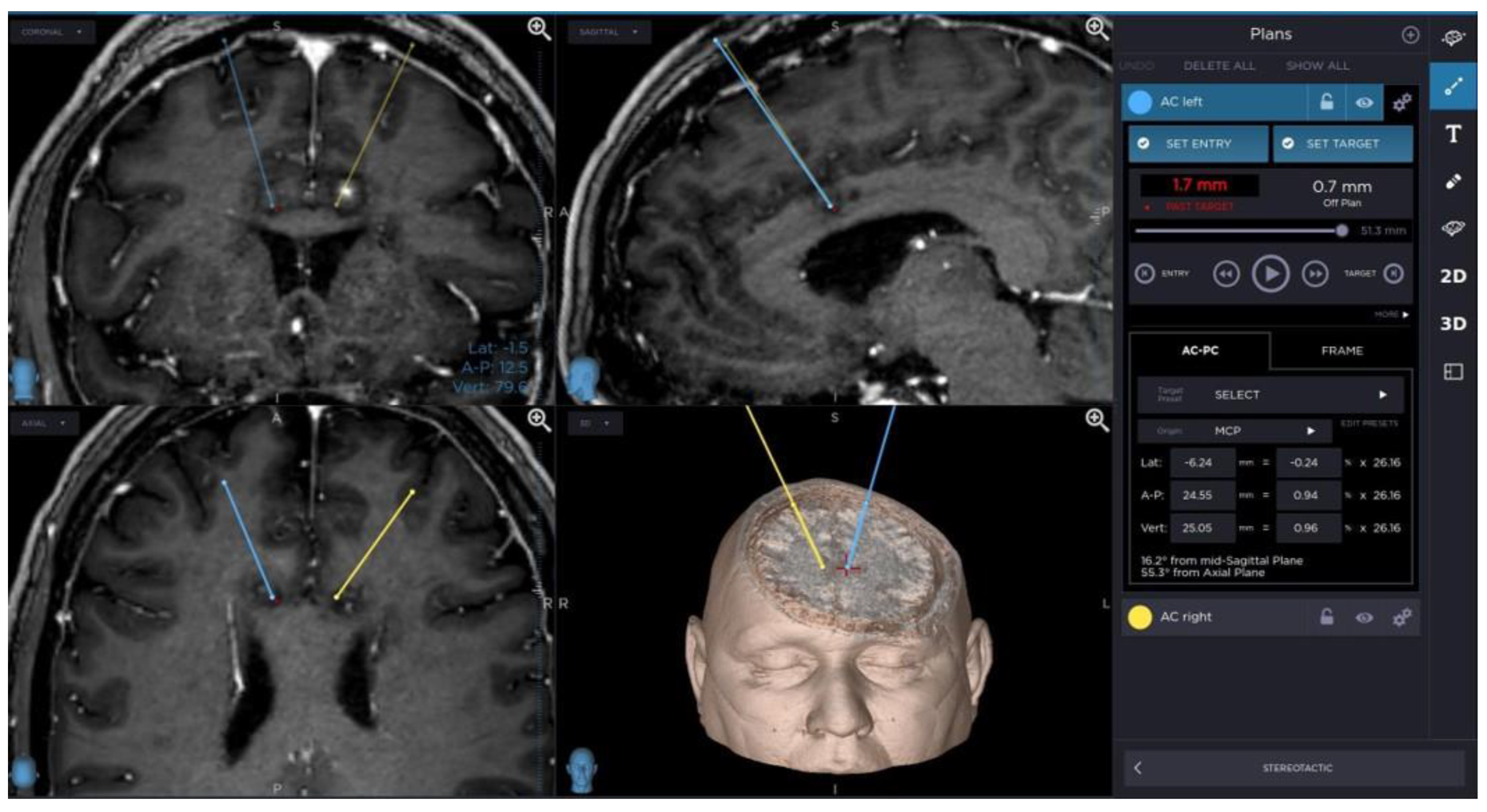Click the AC right yellow color swatch

1139,617
